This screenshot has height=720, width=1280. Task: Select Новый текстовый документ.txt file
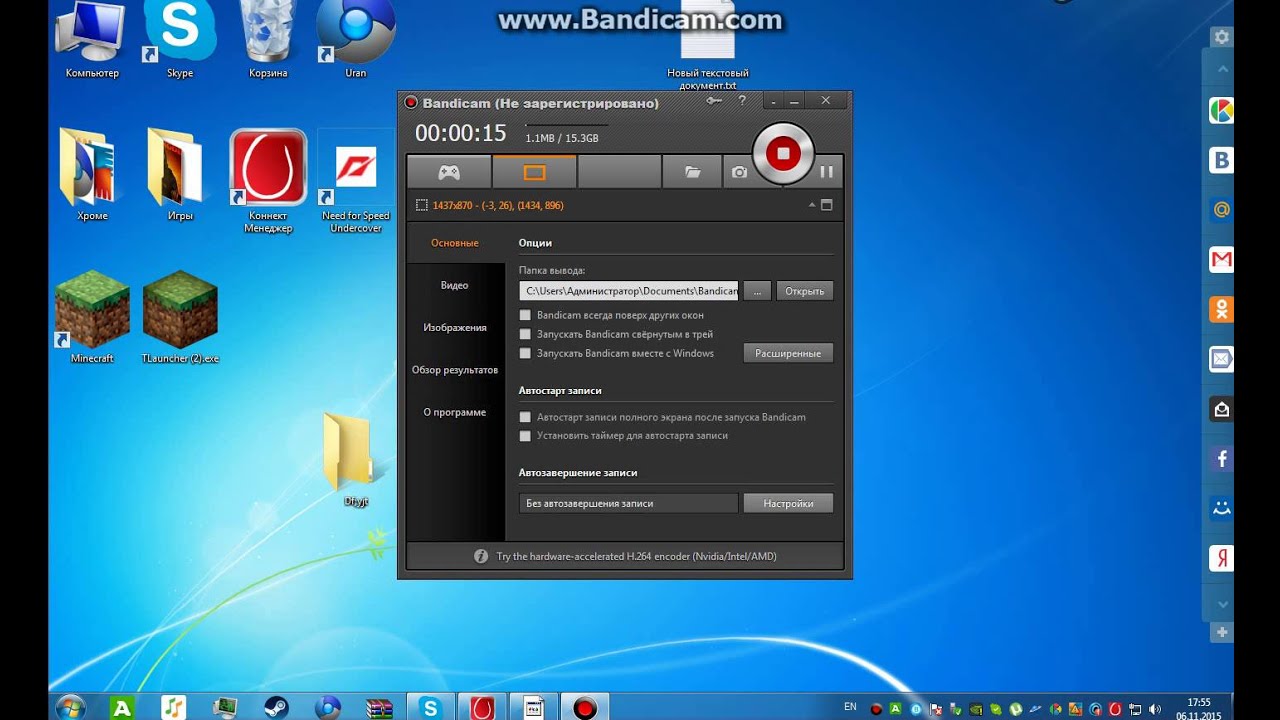[708, 45]
